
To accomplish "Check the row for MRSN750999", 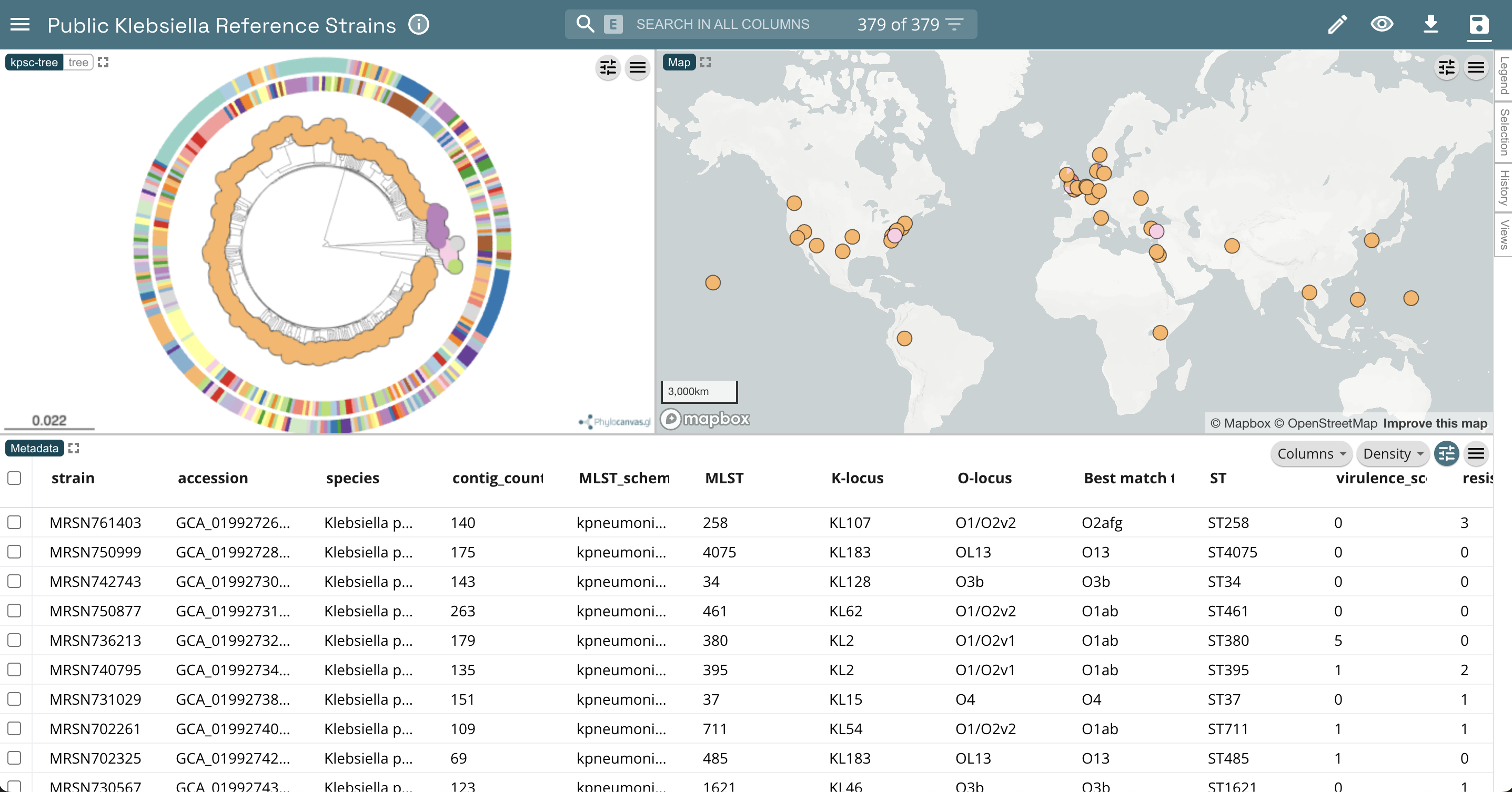I will pyautogui.click(x=15, y=552).
